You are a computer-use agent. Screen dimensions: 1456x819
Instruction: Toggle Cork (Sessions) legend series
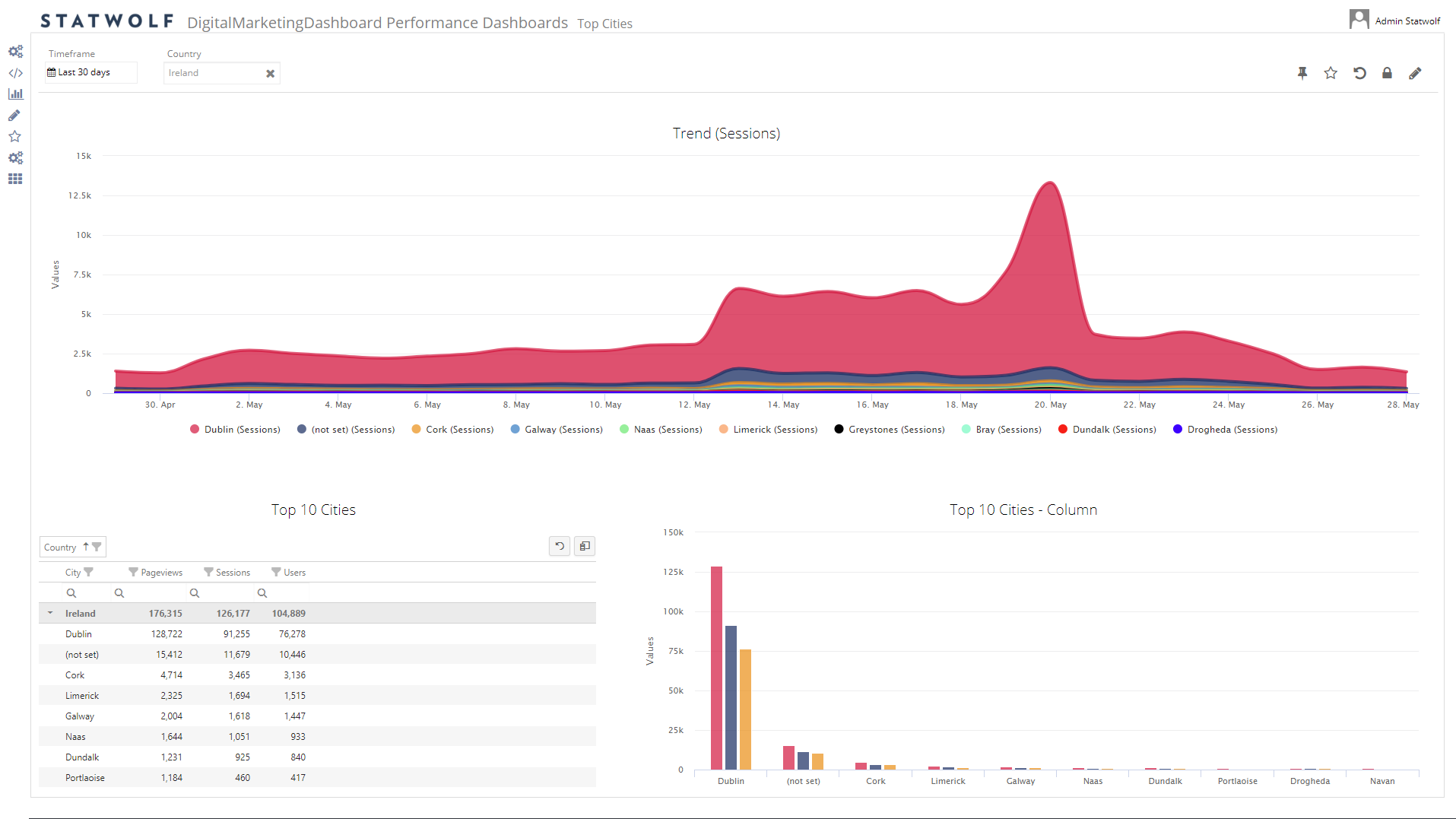coord(452,430)
